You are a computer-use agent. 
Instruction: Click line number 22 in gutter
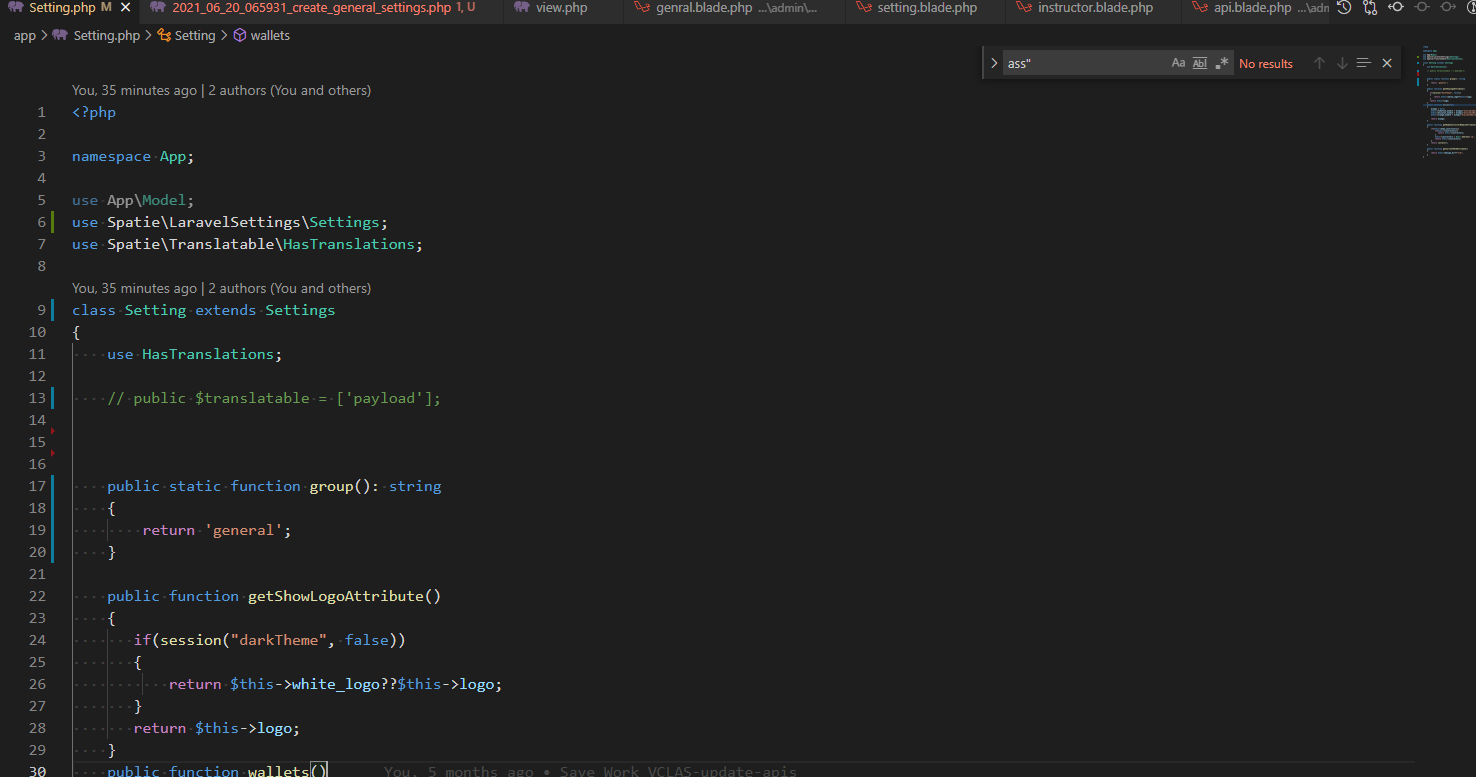[37, 596]
